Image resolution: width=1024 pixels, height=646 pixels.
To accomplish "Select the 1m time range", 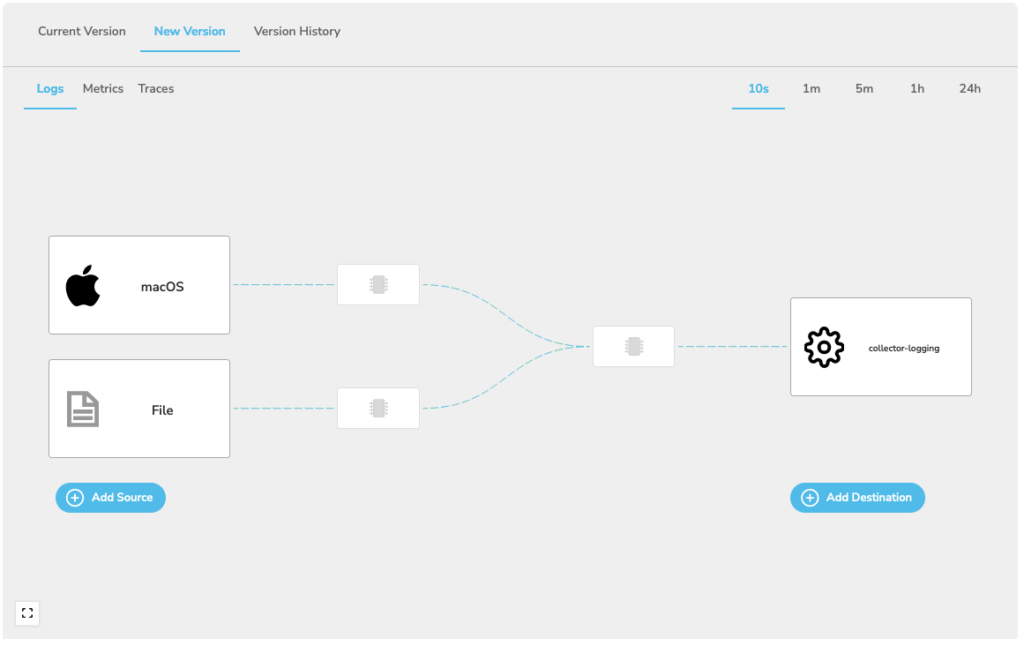I will (x=811, y=88).
